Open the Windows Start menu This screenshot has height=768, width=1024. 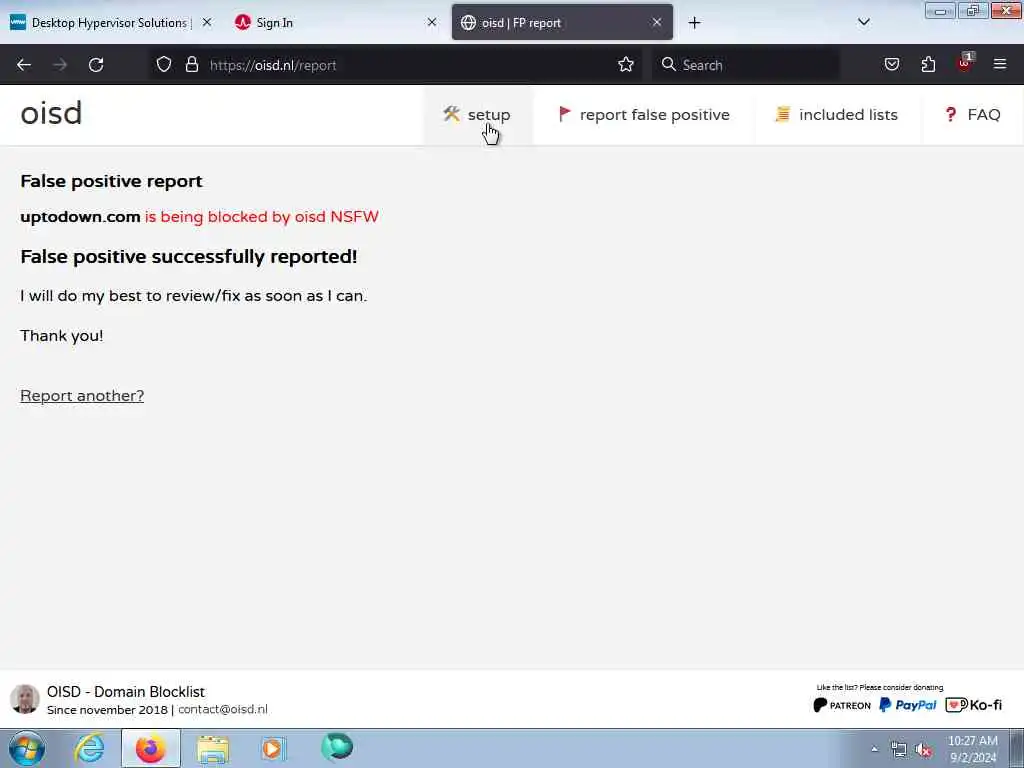pos(27,748)
